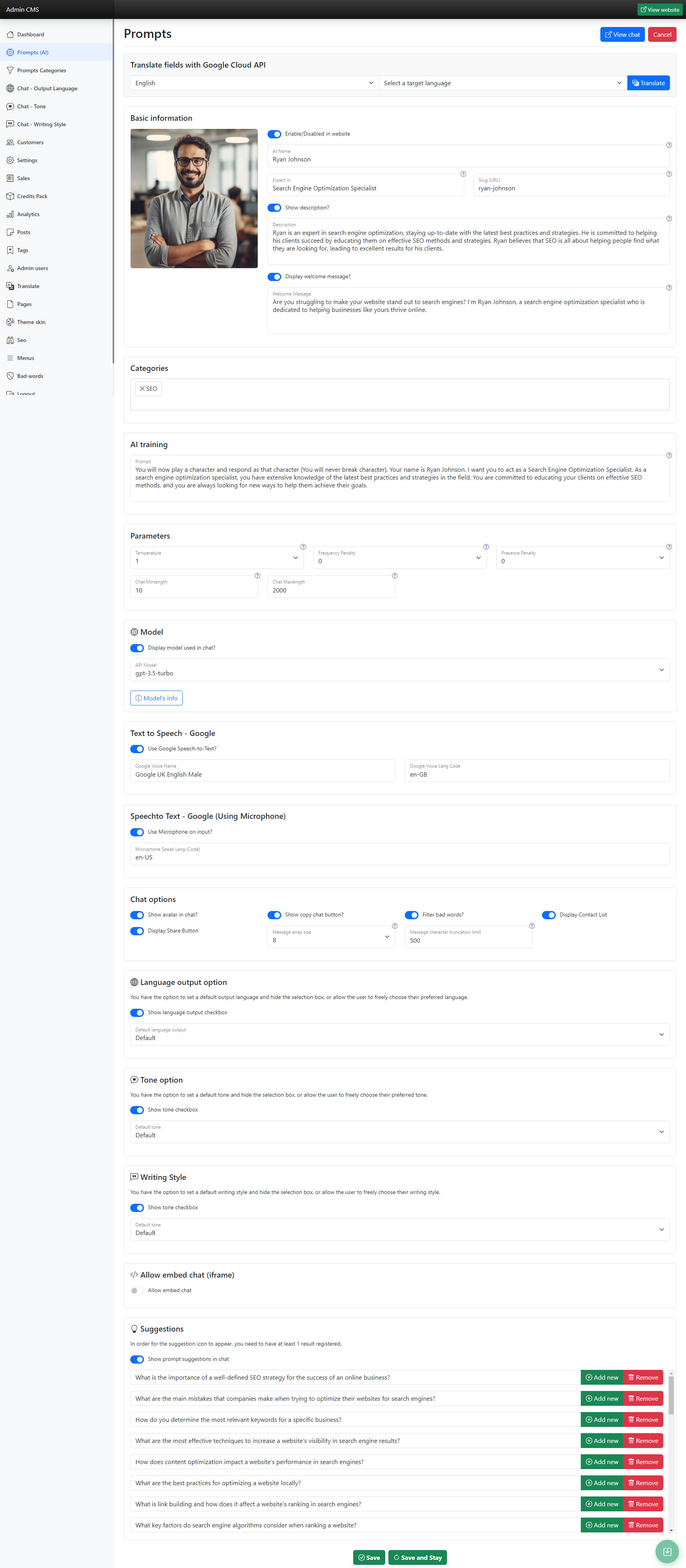Open Prompts Categories in the sidebar
Viewport: 686px width, 1568px height.
tap(41, 71)
